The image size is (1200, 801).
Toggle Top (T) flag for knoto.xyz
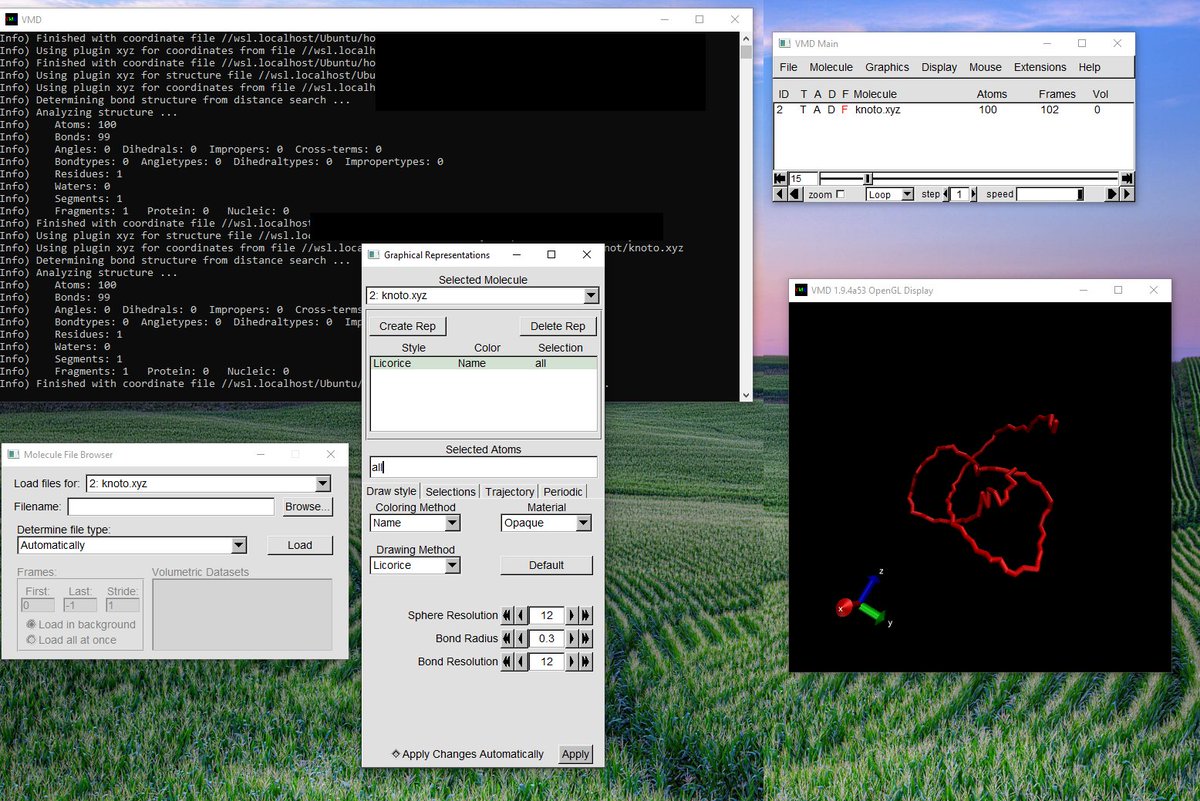(803, 110)
